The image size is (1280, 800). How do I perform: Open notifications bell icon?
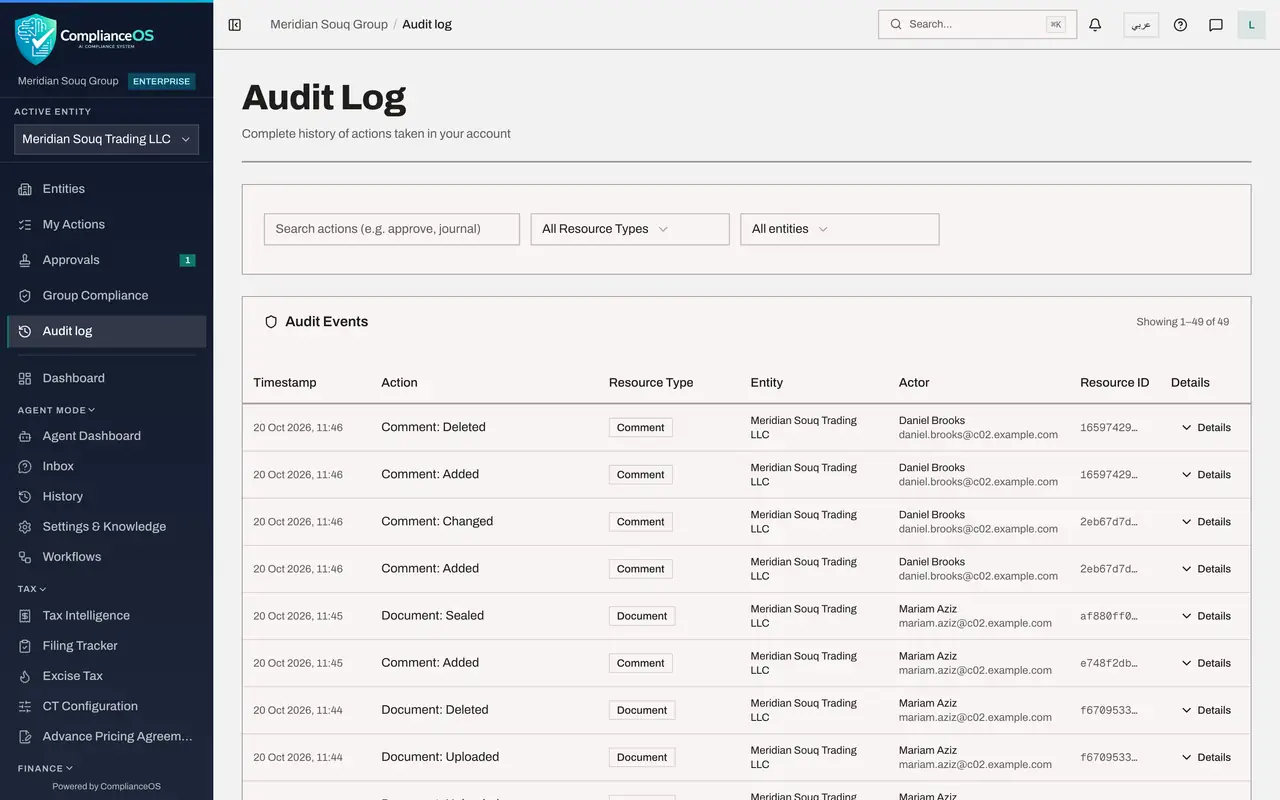[x=1095, y=25]
